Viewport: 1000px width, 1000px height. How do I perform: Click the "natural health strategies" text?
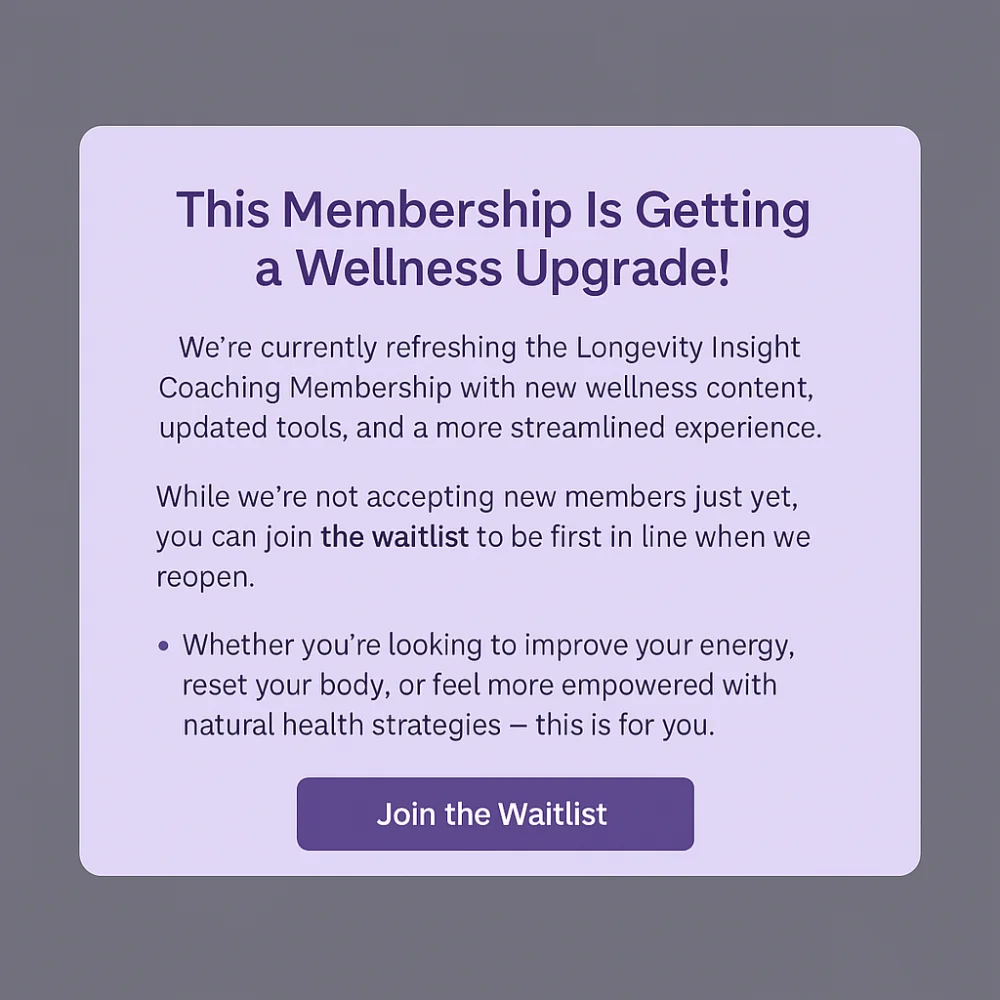click(x=342, y=725)
